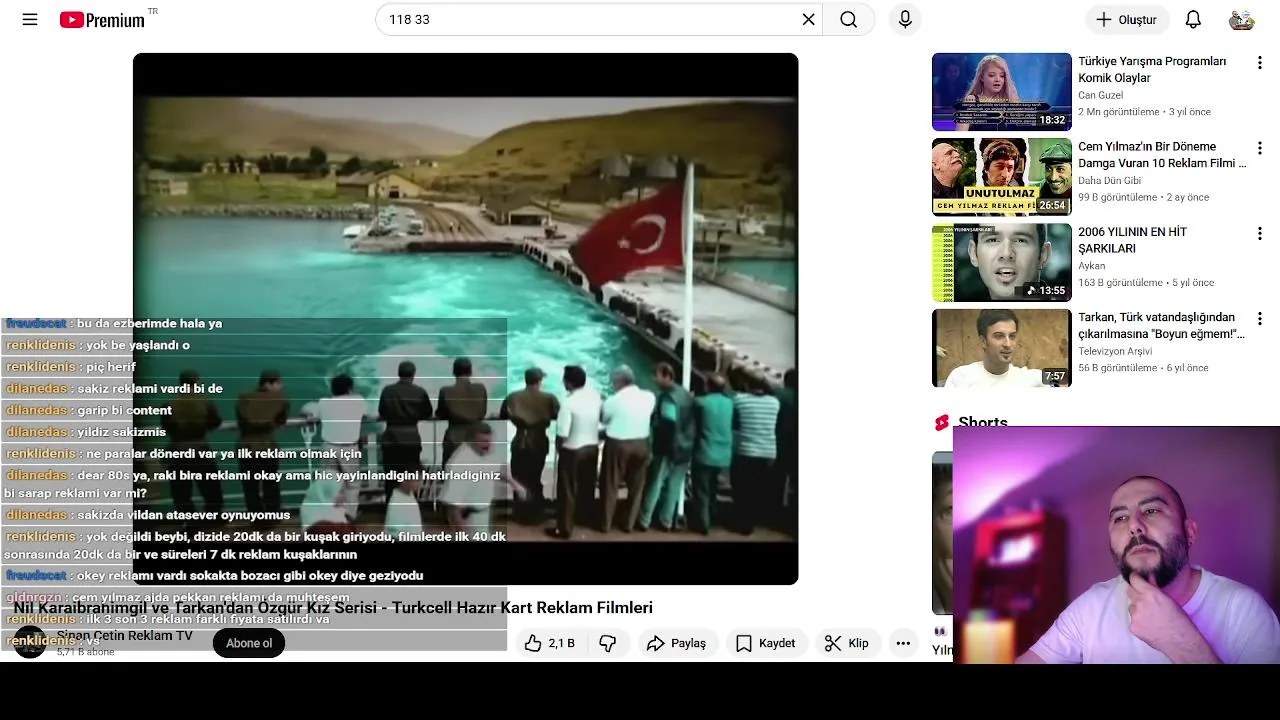Save video using Kaydet button

pyautogui.click(x=766, y=644)
